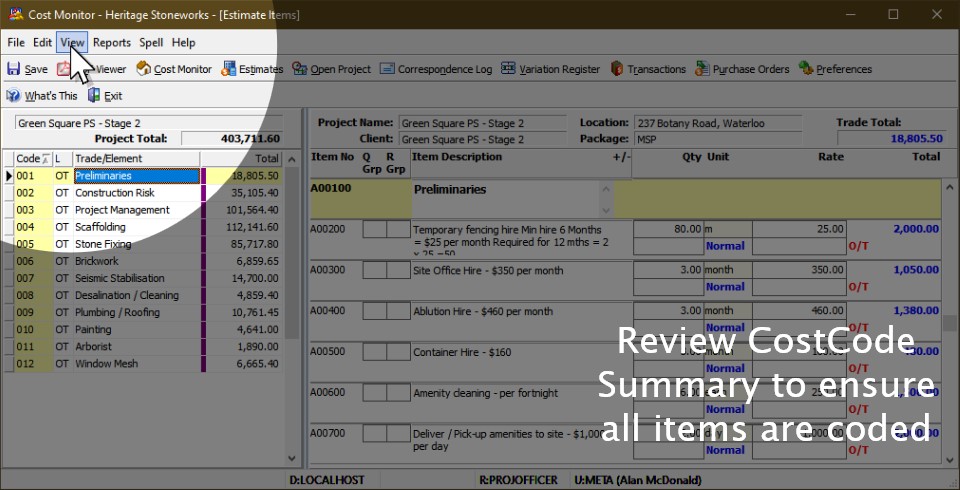Click the Trade/Element column header
This screenshot has height=490, width=960.
137,159
